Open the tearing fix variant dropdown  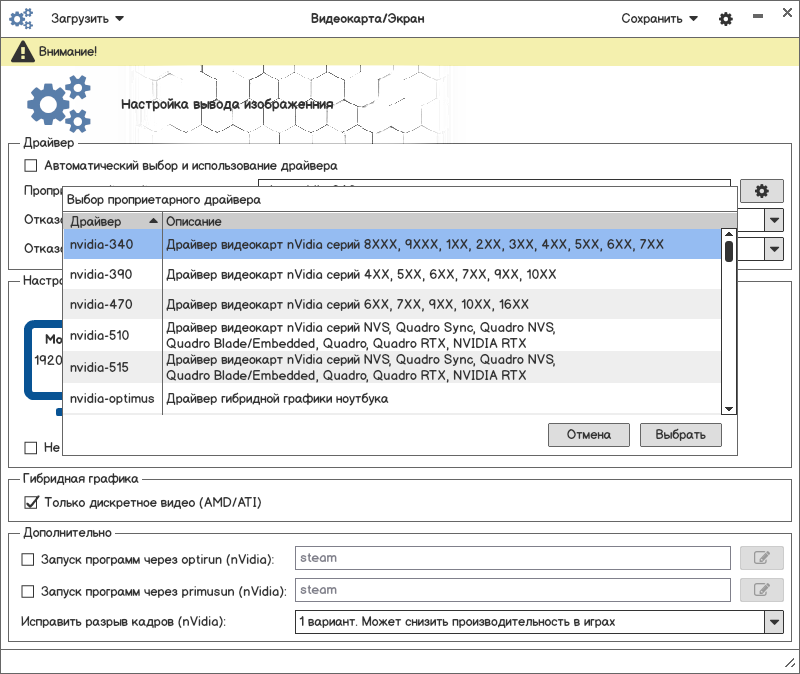coord(773,622)
